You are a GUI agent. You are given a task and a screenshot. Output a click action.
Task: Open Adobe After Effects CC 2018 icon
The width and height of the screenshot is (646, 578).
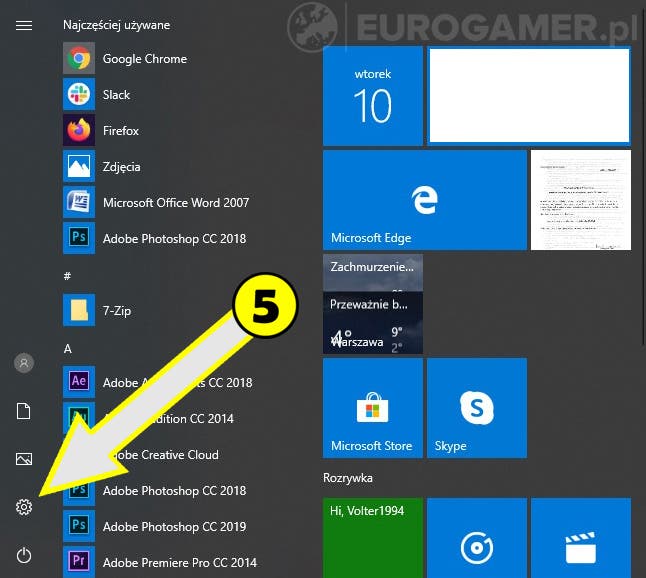tap(79, 382)
